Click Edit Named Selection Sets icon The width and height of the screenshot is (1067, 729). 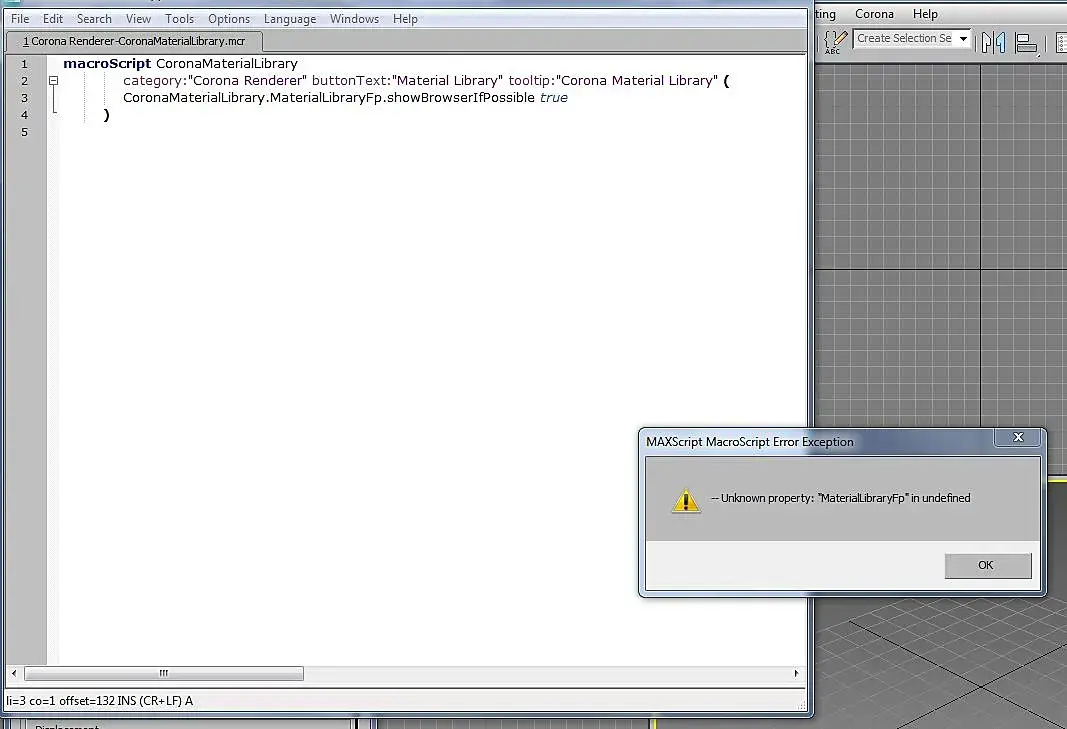pos(835,42)
